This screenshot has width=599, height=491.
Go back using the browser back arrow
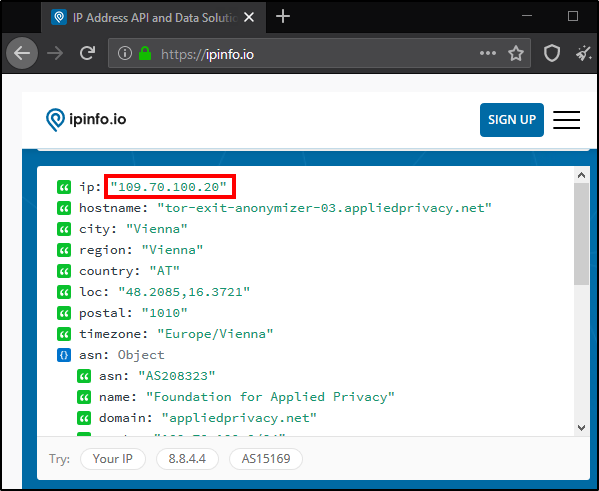22,53
